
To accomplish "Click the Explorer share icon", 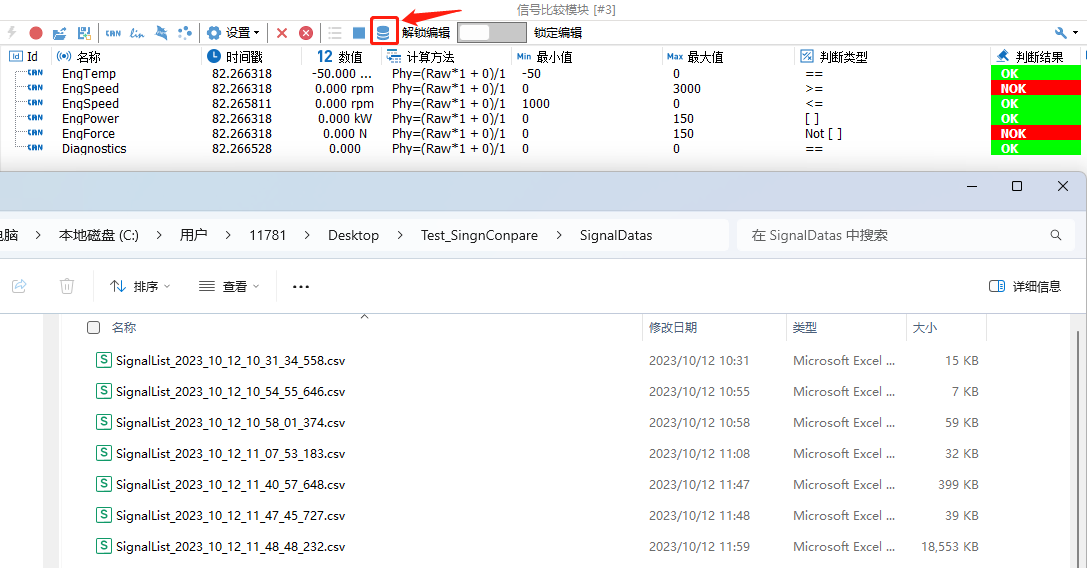I will coord(19,286).
